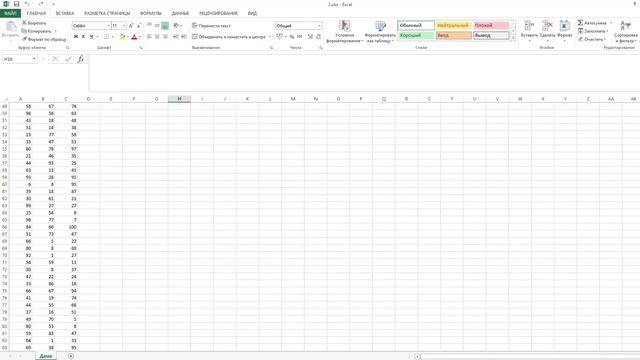Expand the cell styles gallery
The height and width of the screenshot is (360, 640).
(x=513, y=38)
